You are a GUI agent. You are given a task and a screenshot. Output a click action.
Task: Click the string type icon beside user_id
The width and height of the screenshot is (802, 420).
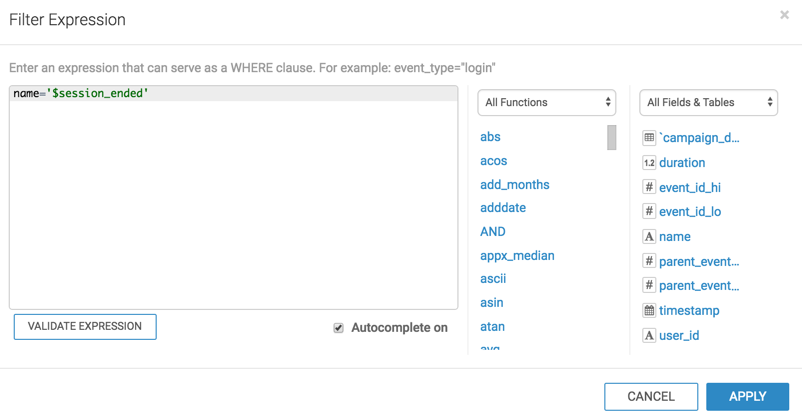pos(649,335)
